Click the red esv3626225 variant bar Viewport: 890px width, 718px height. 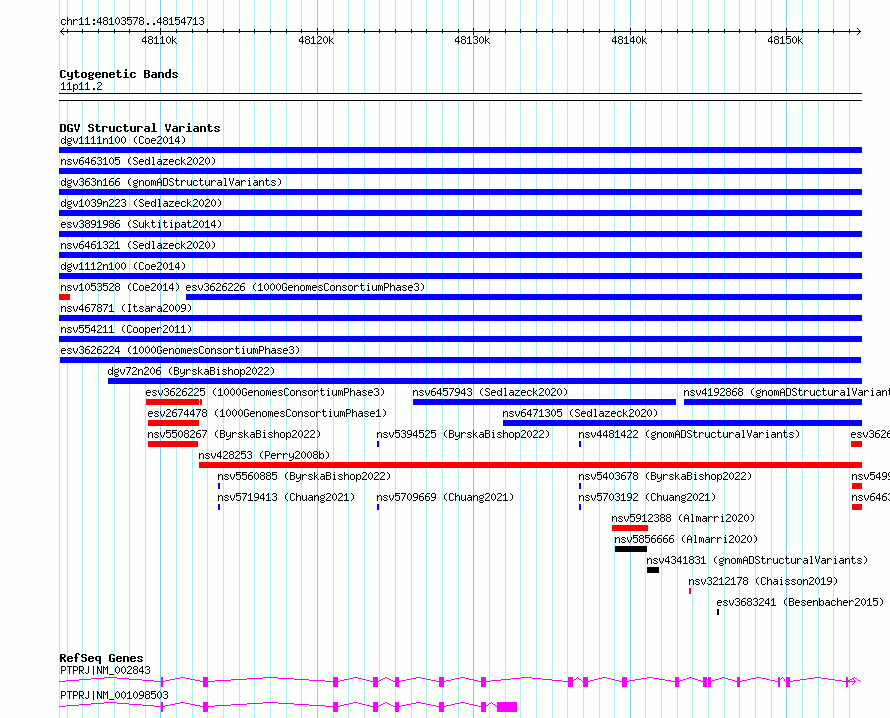click(174, 402)
